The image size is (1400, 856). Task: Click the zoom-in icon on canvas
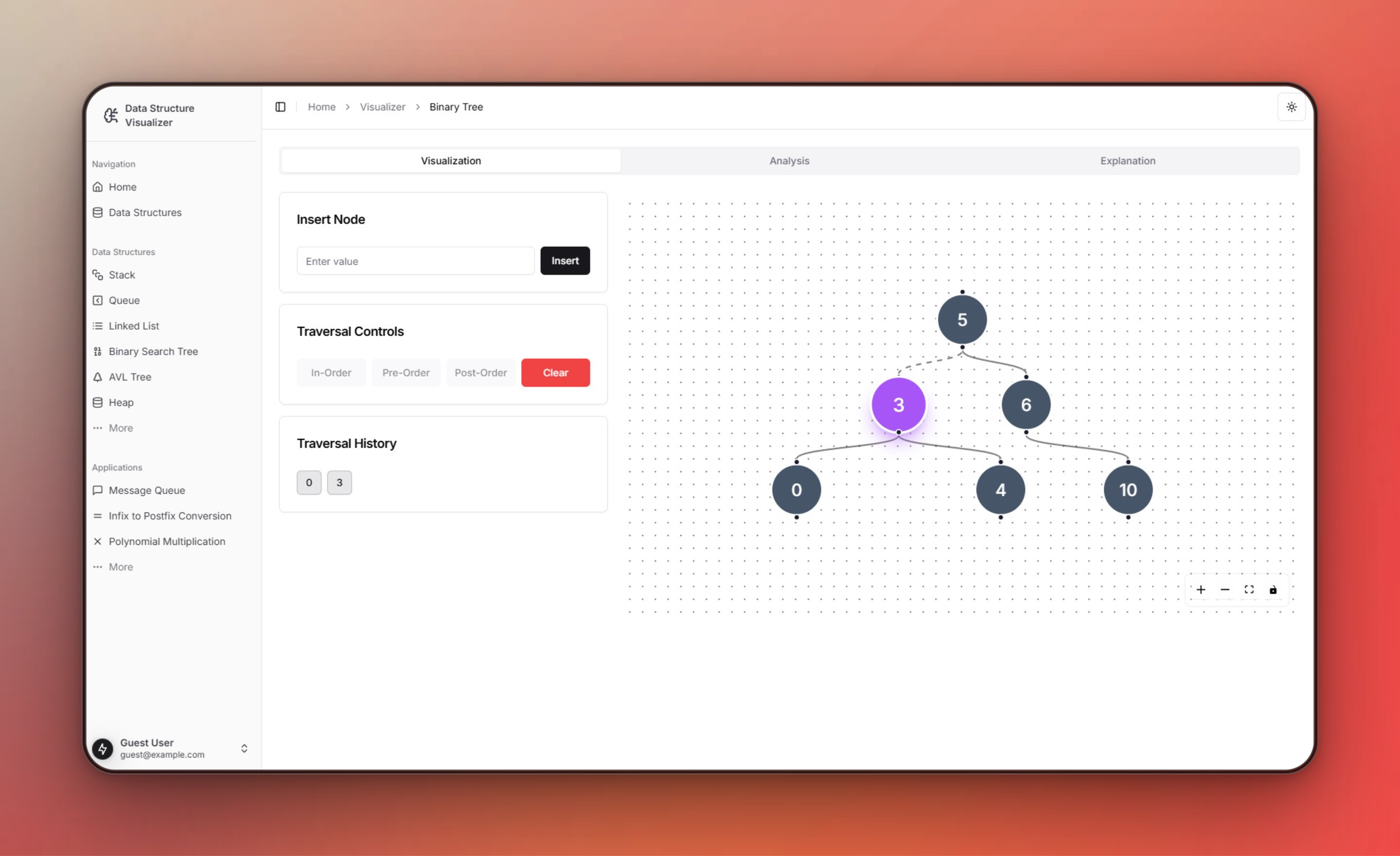1201,589
